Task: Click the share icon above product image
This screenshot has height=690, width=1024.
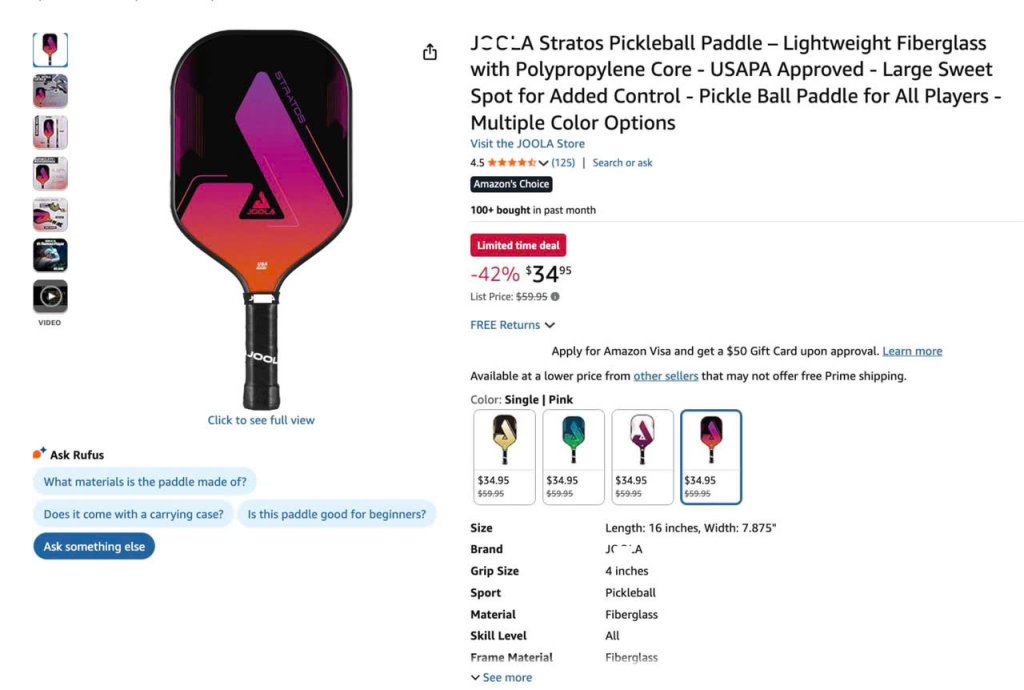Action: [x=429, y=52]
